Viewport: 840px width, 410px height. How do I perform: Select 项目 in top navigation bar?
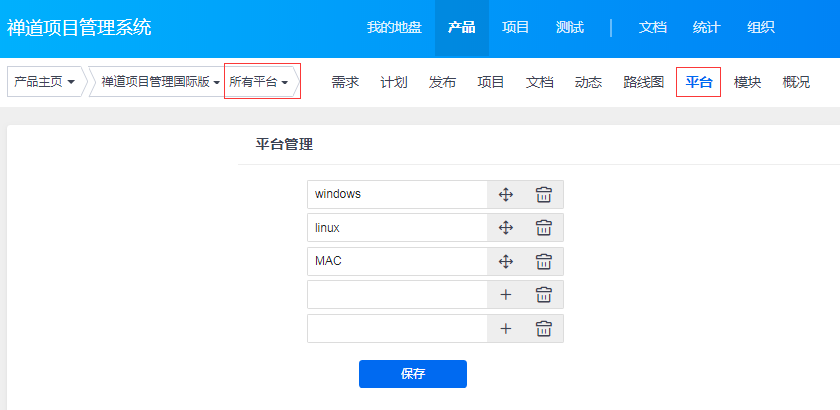(x=515, y=27)
